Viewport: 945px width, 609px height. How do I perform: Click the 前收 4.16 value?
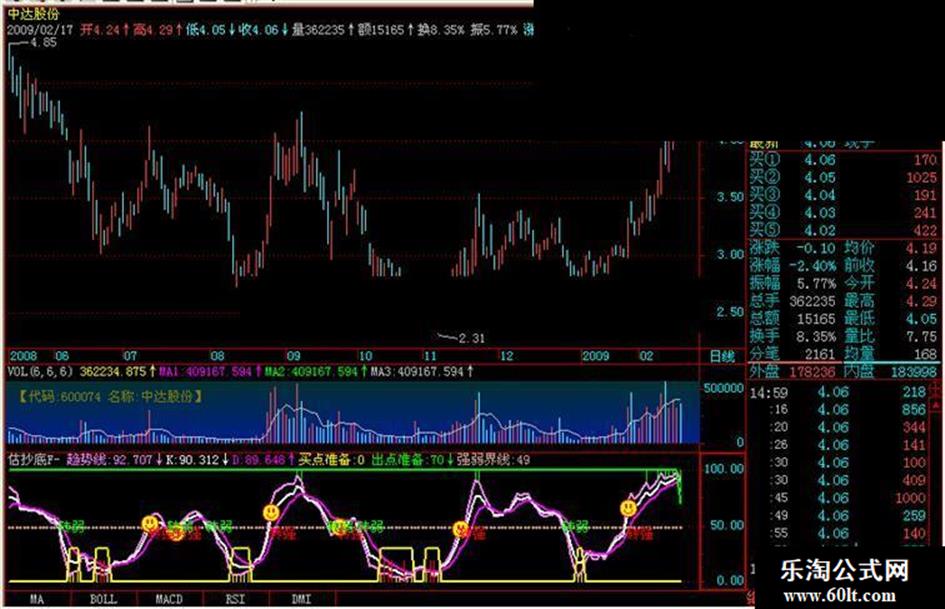(921, 265)
